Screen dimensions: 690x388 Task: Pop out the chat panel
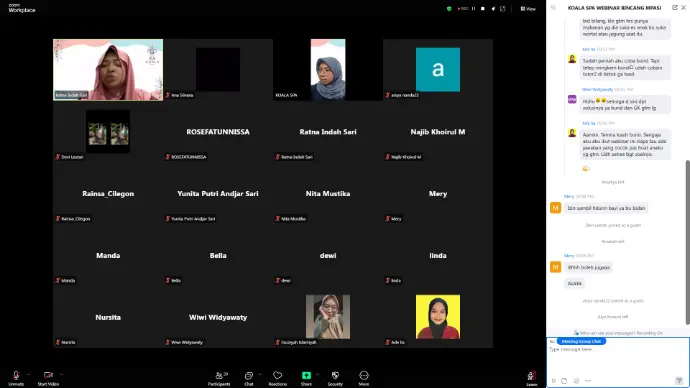[675, 7]
